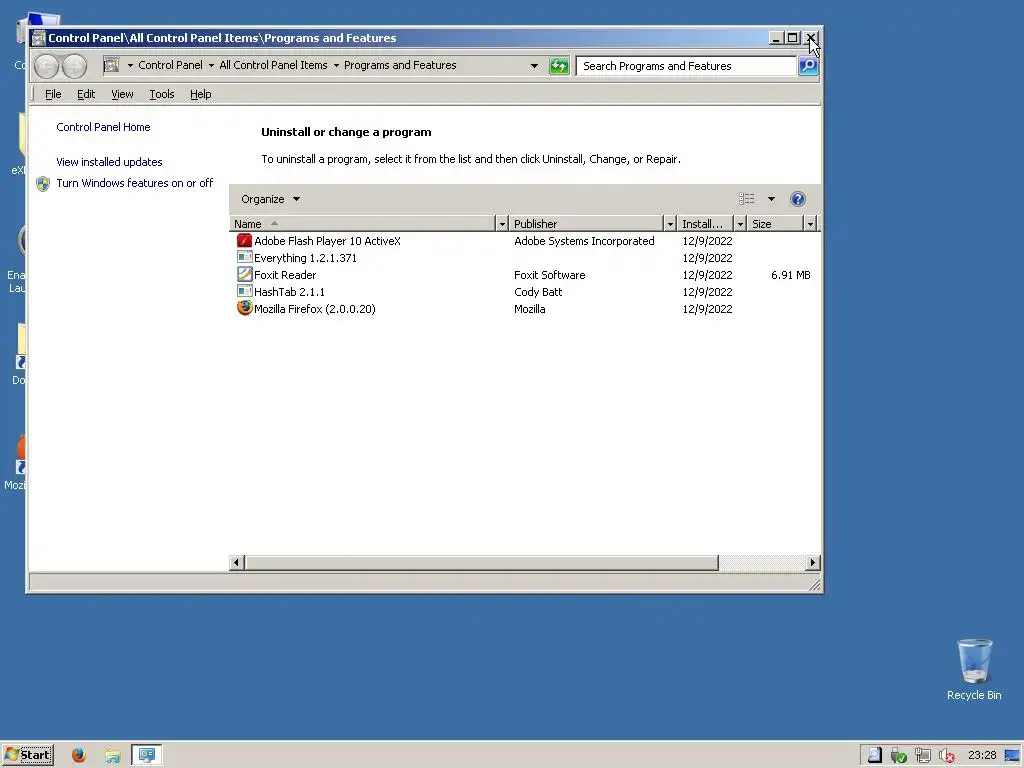Click the Control Panel icon in address bar
1024x768 pixels.
pyautogui.click(x=112, y=65)
